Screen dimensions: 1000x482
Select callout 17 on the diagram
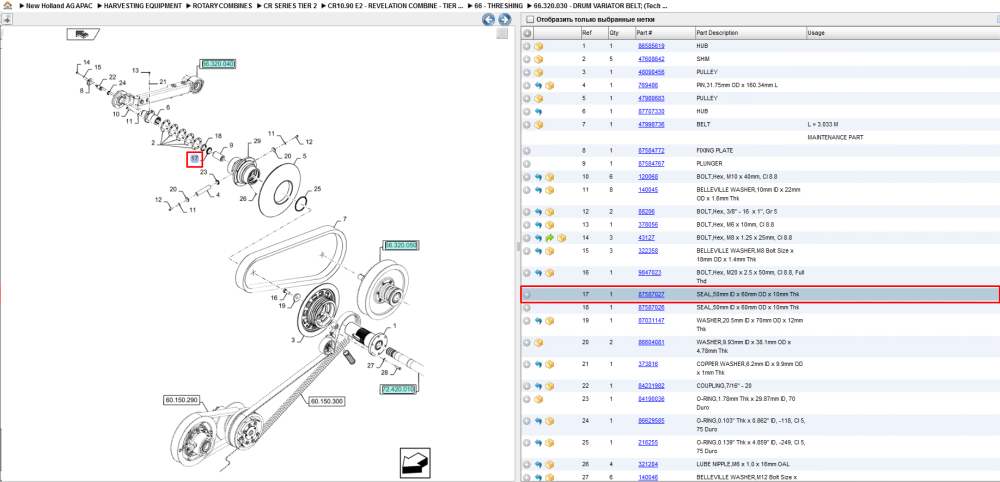(x=195, y=159)
